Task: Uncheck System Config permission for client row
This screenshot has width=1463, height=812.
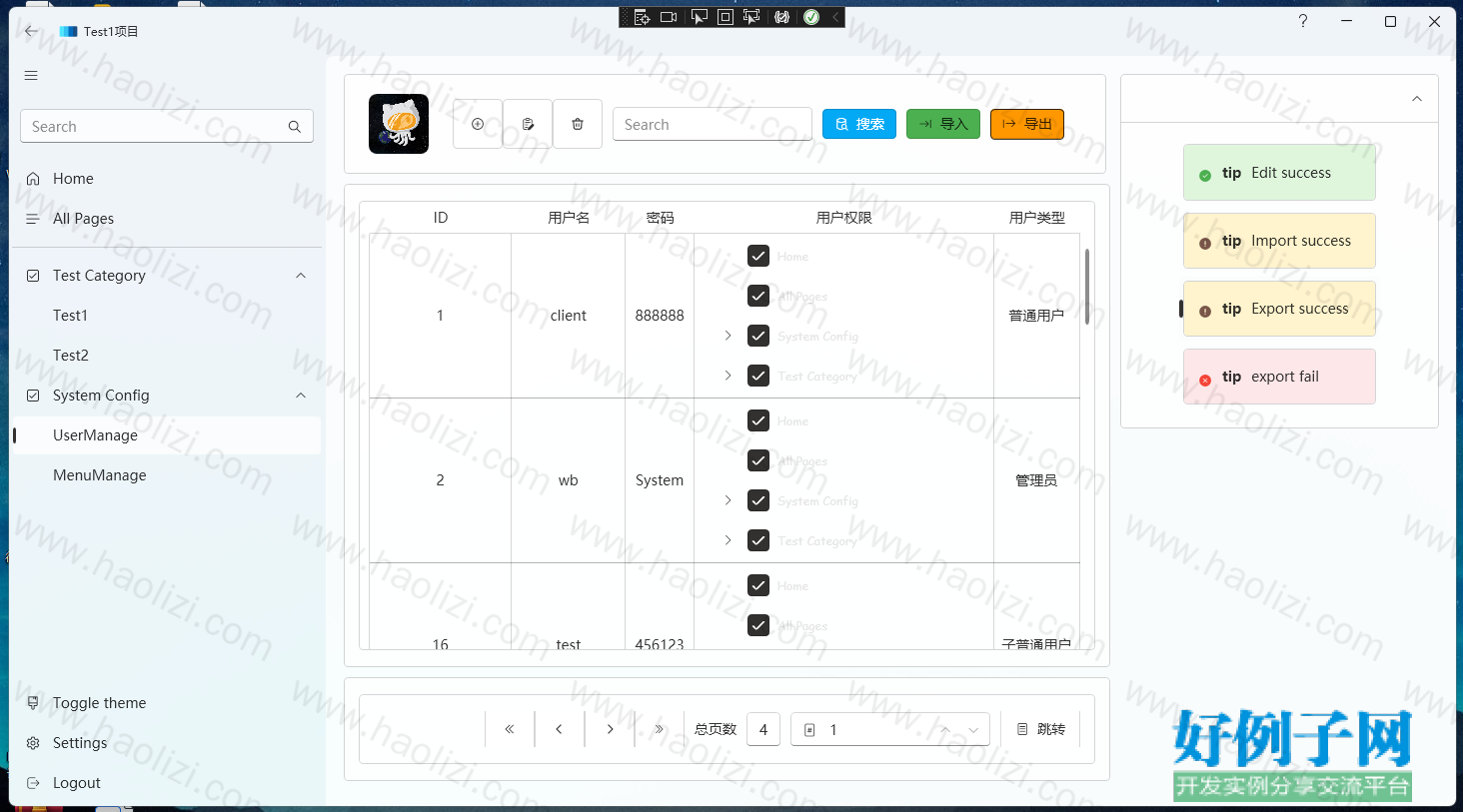Action: pos(758,336)
